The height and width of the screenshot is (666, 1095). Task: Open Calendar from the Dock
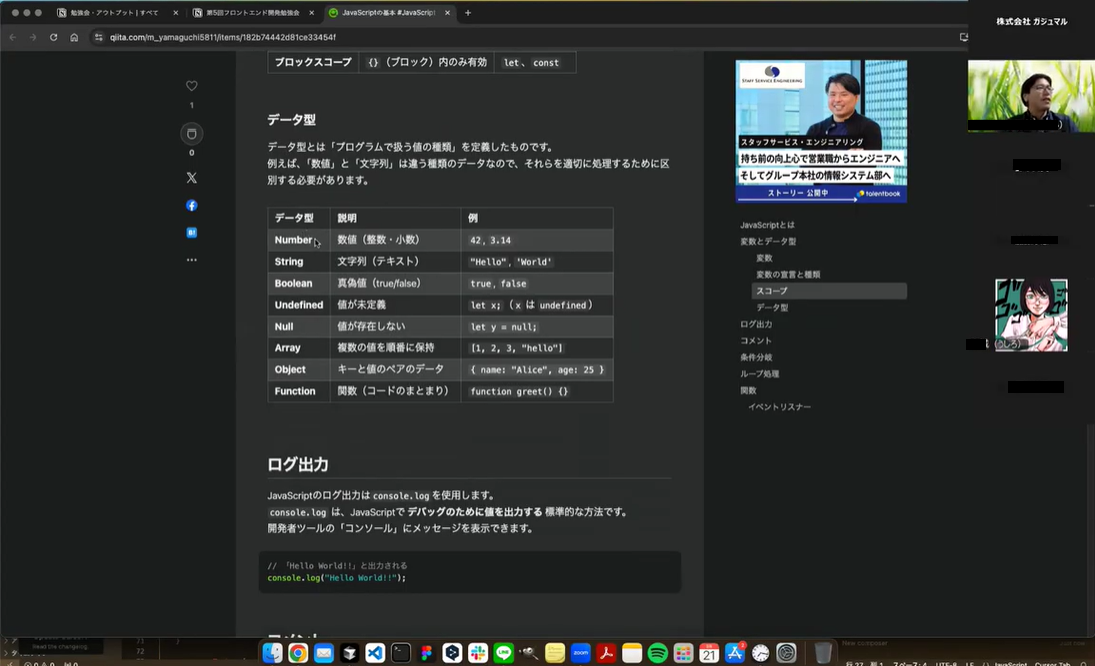pyautogui.click(x=709, y=653)
